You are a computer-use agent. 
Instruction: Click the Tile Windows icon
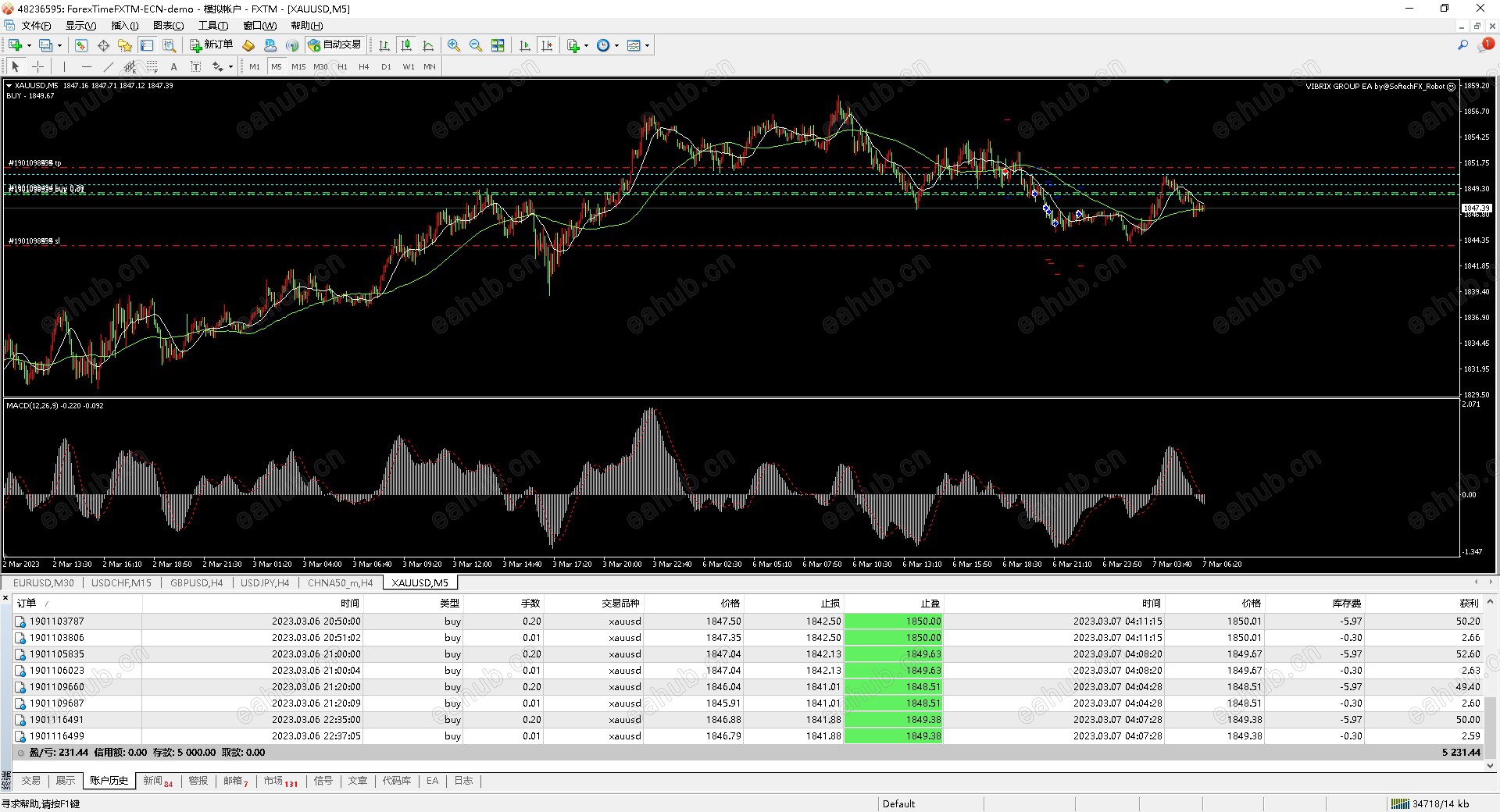(x=498, y=45)
